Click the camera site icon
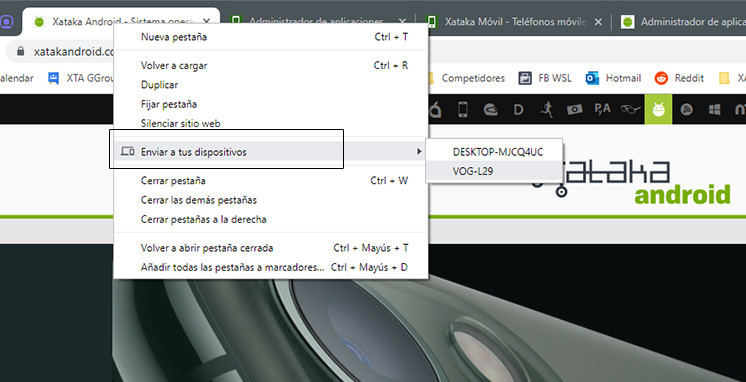 click(575, 109)
